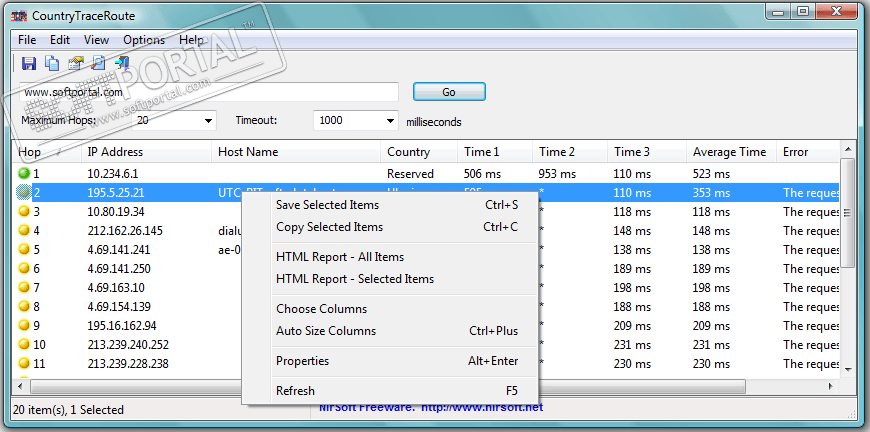This screenshot has height=432, width=870.
Task: Click the yellow status ball for hop 8
Action: point(24,306)
